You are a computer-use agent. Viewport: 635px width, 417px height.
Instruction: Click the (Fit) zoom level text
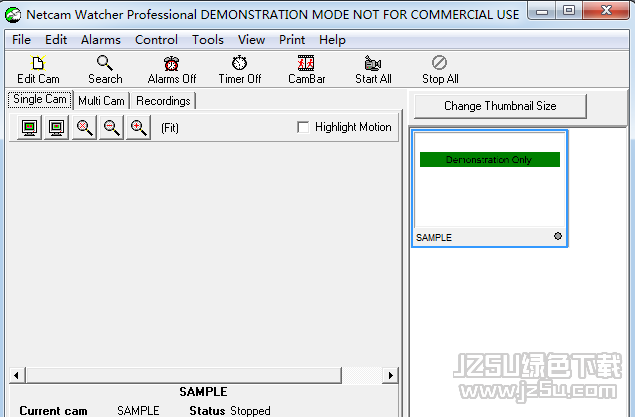[x=170, y=128]
